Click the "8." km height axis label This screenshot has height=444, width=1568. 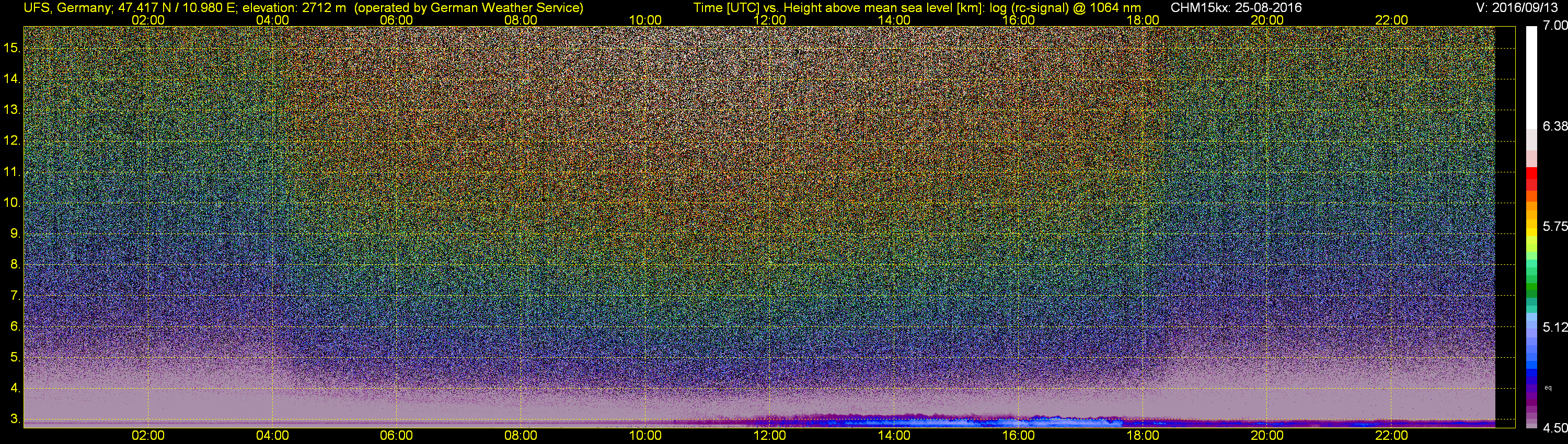pos(15,265)
